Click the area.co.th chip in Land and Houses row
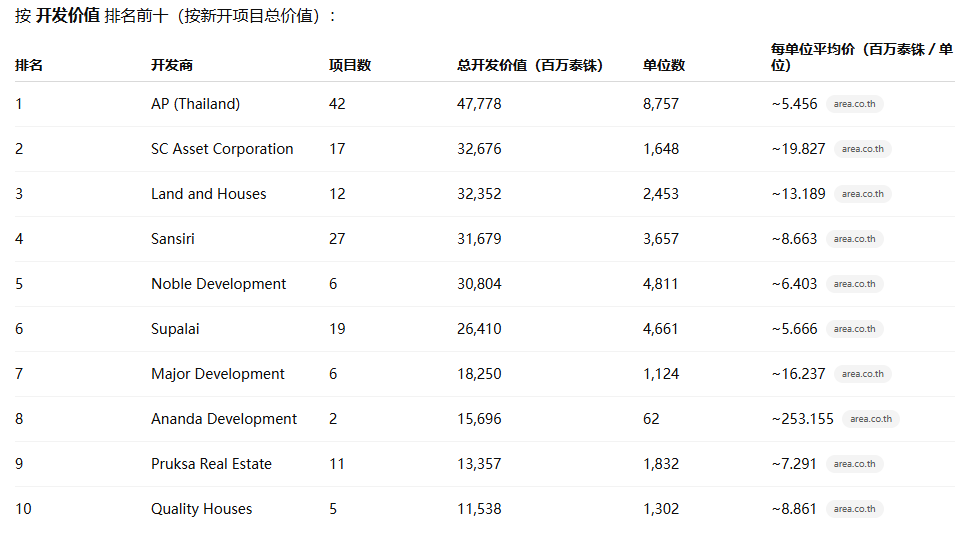Viewport: 955px width, 544px height. [x=862, y=194]
